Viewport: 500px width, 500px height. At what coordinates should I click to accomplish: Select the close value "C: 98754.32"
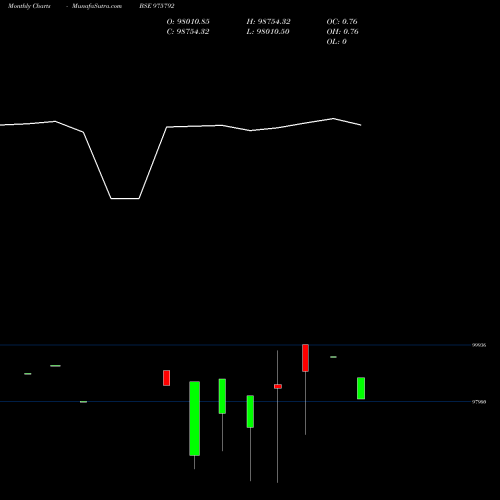(x=188, y=32)
